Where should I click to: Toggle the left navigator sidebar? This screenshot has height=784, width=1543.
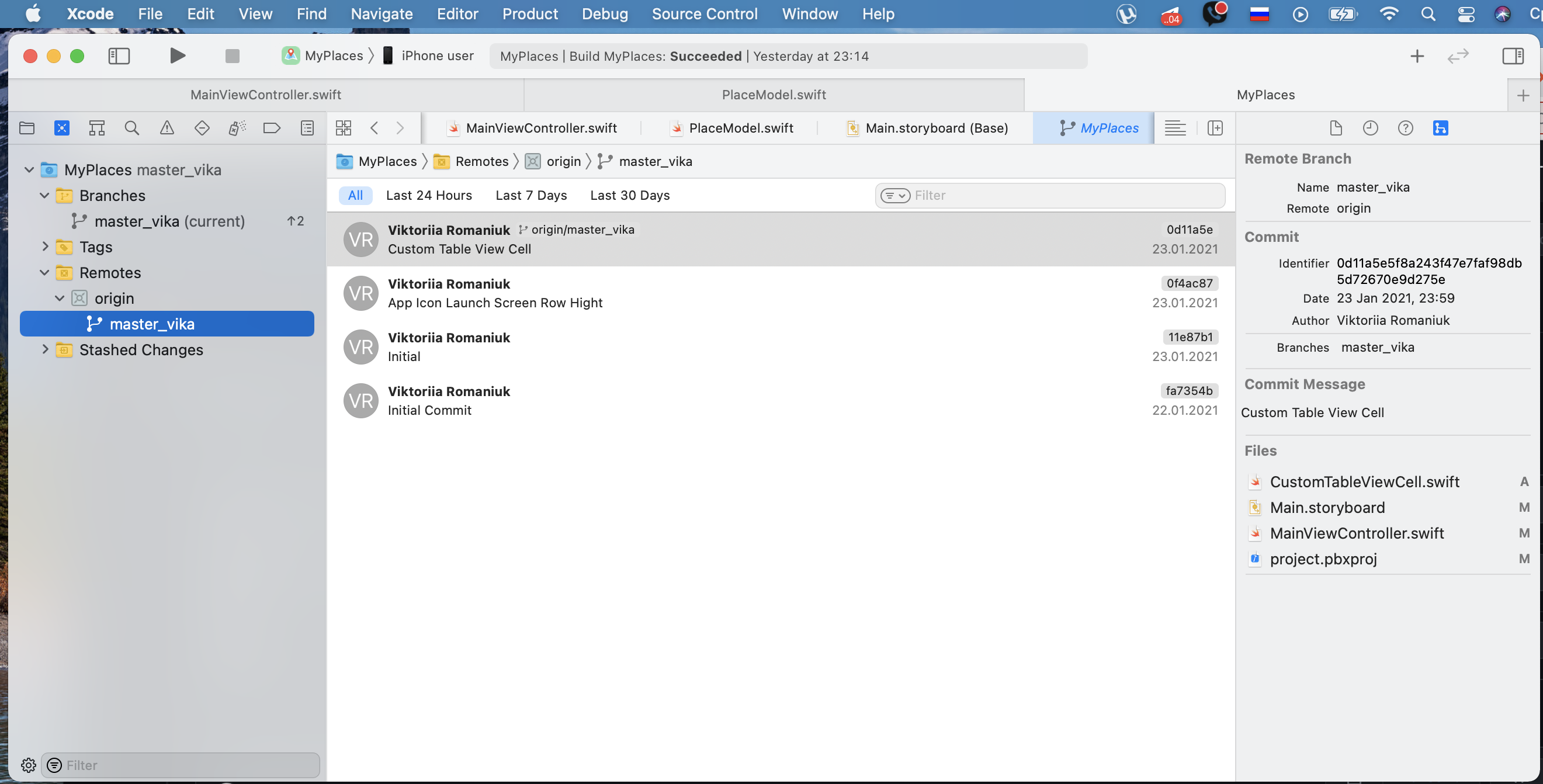pyautogui.click(x=119, y=55)
